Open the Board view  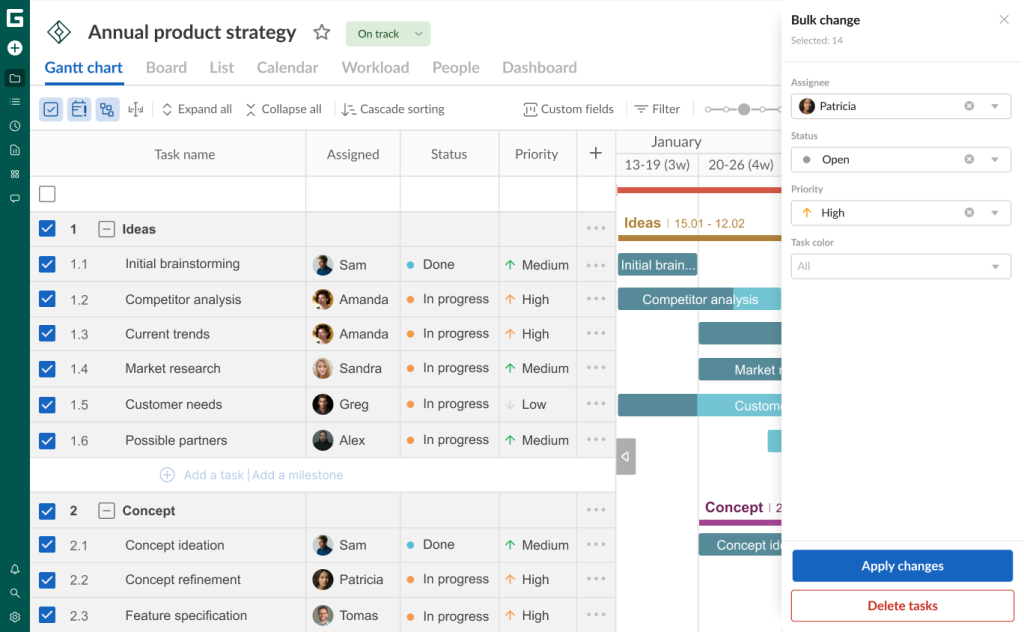[x=166, y=67]
